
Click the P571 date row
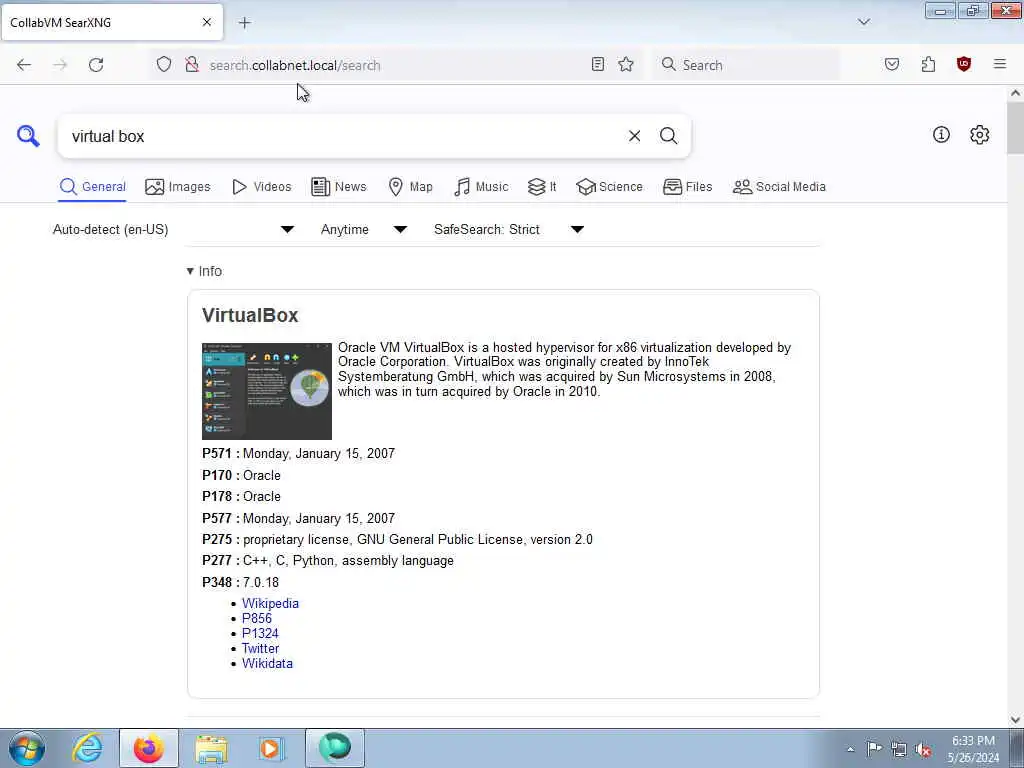pyautogui.click(x=298, y=454)
